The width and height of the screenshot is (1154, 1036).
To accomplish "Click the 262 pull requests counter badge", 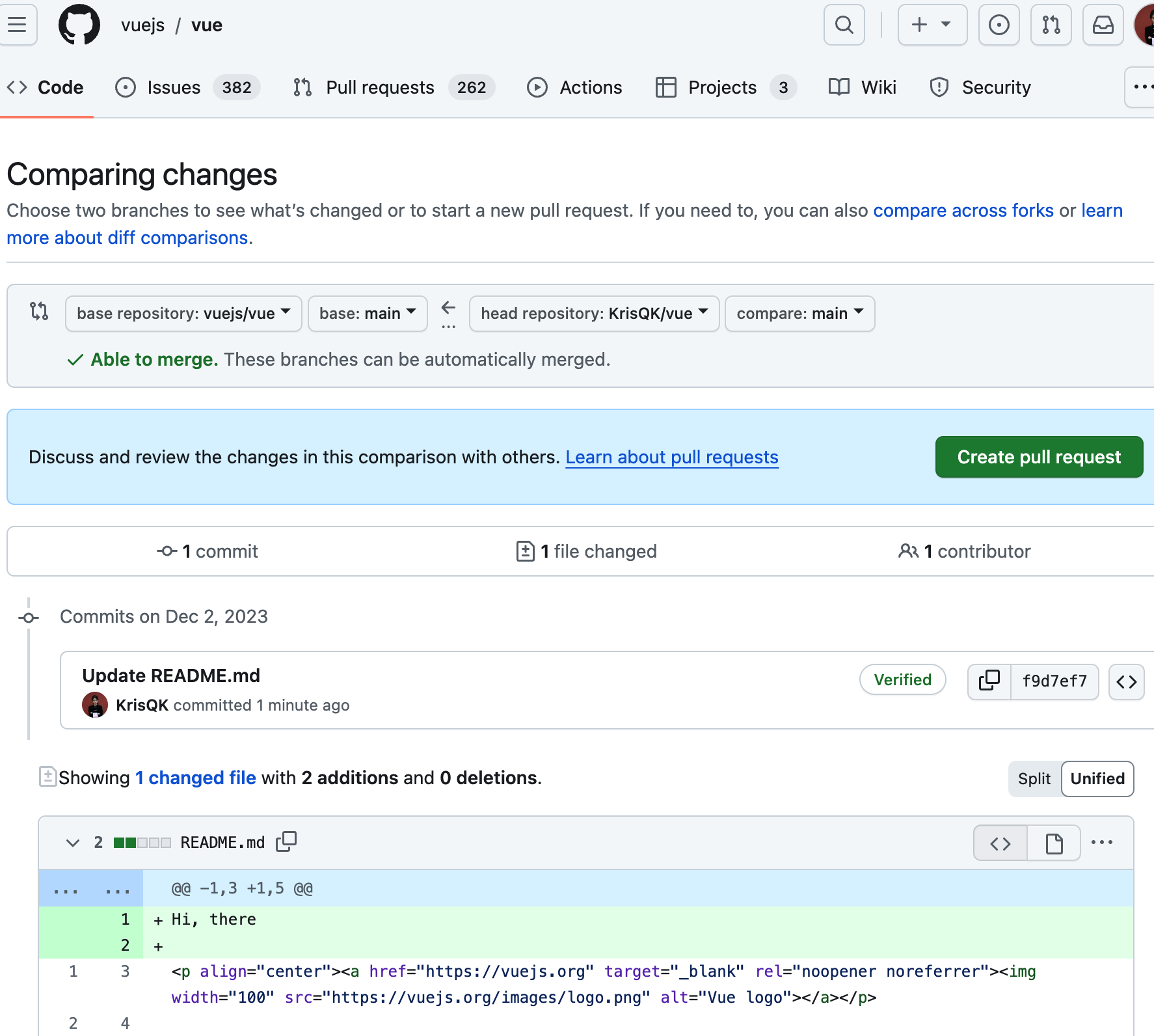I will [x=472, y=87].
